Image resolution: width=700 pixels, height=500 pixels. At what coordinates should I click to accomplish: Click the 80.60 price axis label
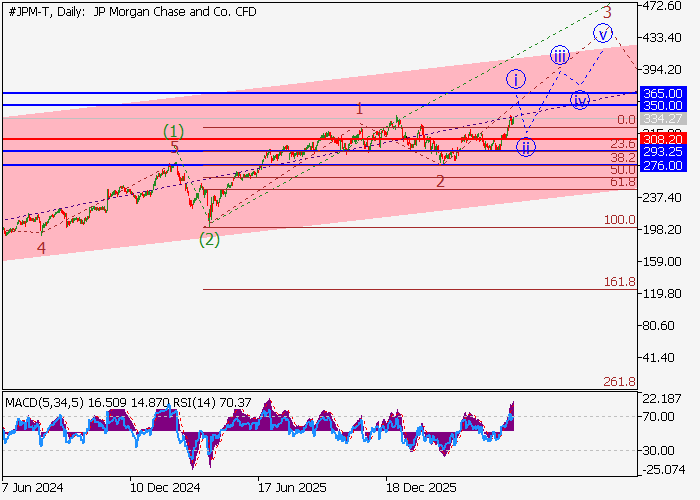(x=659, y=326)
